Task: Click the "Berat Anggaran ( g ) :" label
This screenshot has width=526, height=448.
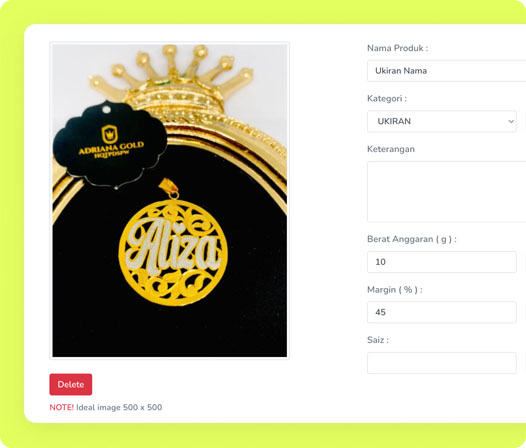Action: [x=412, y=239]
